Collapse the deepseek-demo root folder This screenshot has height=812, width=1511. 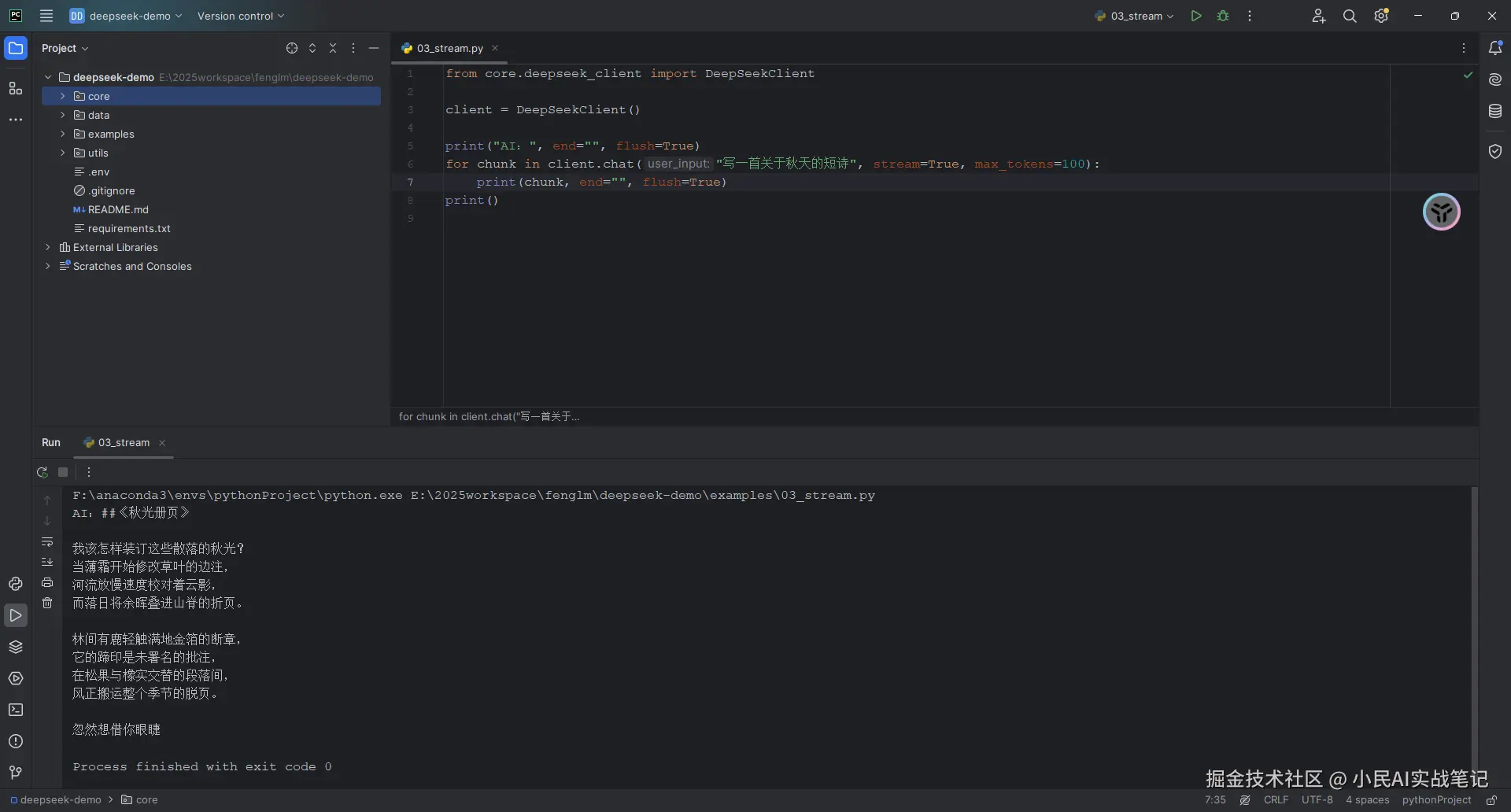pos(48,77)
